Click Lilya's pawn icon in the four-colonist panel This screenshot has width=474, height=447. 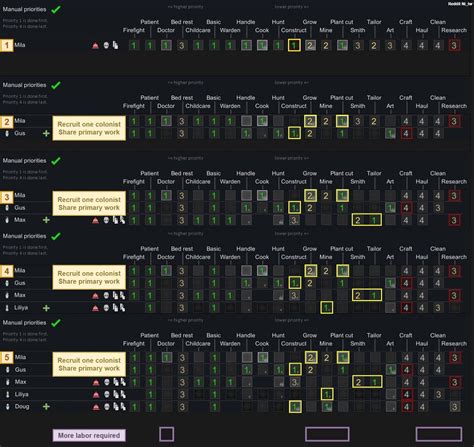point(7,308)
